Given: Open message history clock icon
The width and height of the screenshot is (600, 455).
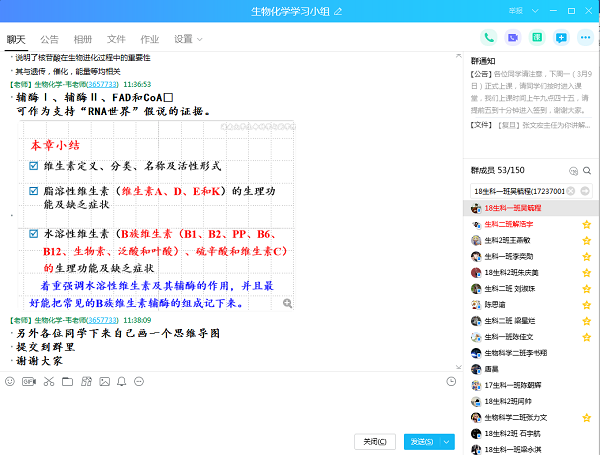Looking at the screenshot, I should coord(451,381).
